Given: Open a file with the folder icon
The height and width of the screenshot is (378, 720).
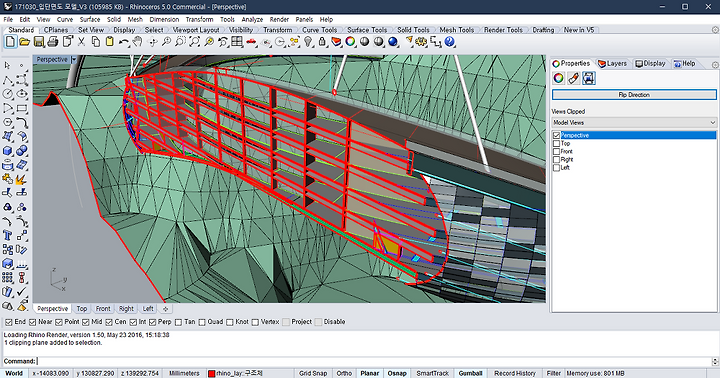Looking at the screenshot, I should [x=24, y=42].
